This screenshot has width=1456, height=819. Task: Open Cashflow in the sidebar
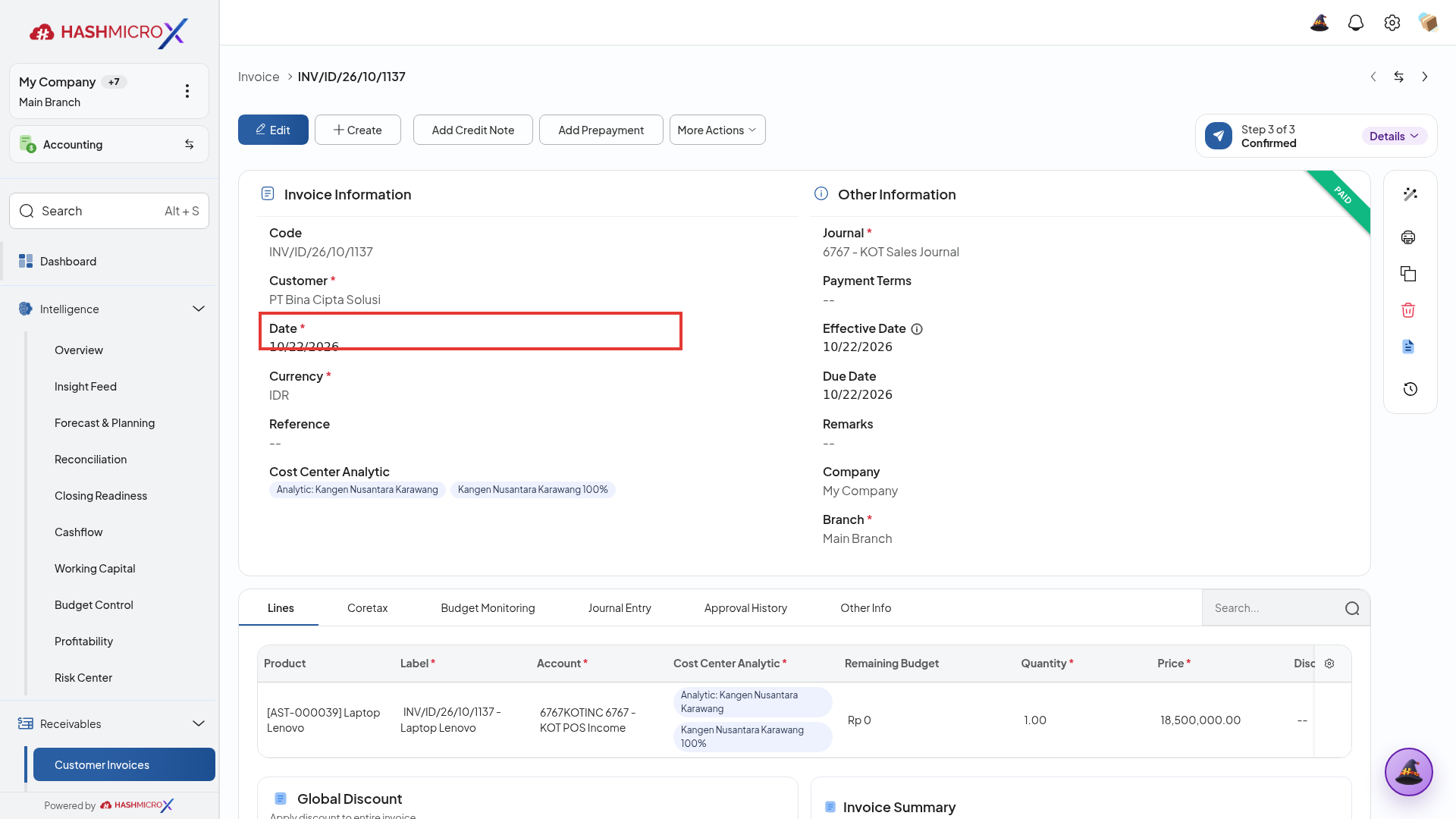tap(79, 532)
